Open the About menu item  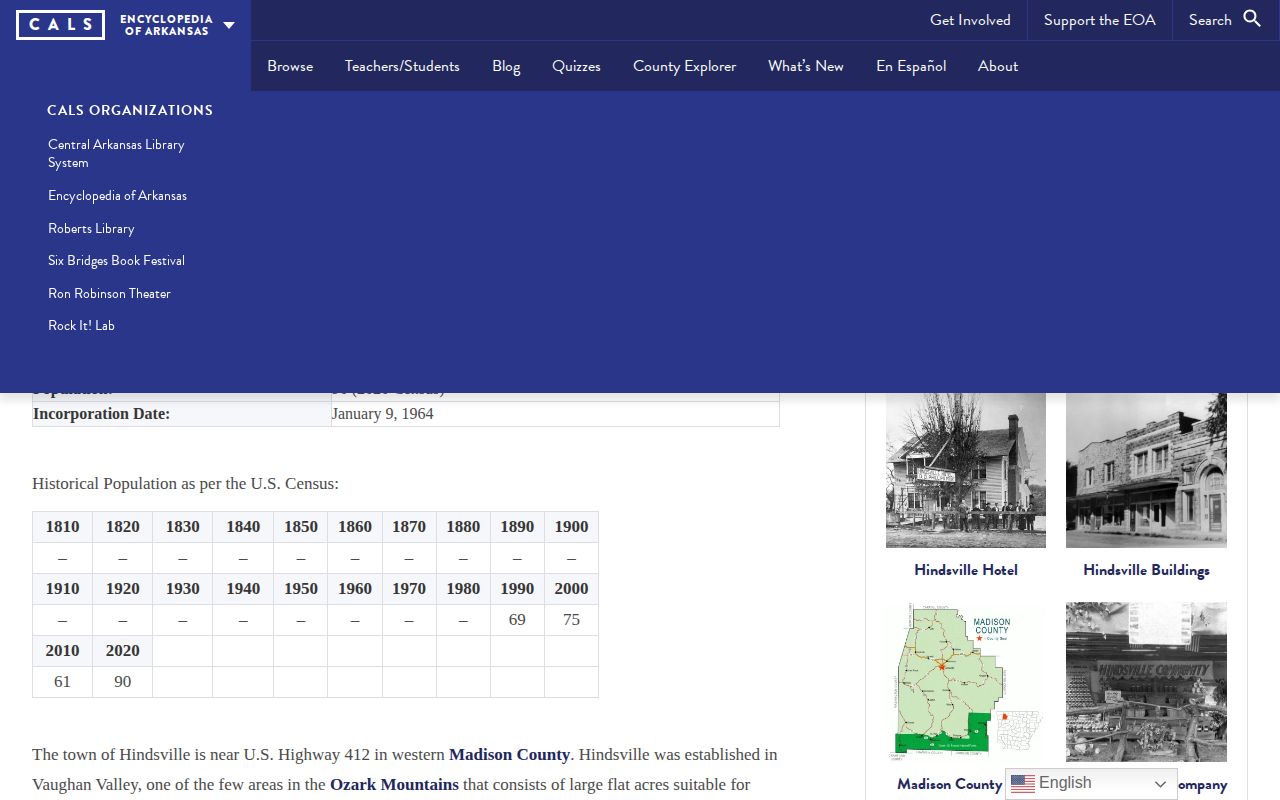pyautogui.click(x=998, y=66)
